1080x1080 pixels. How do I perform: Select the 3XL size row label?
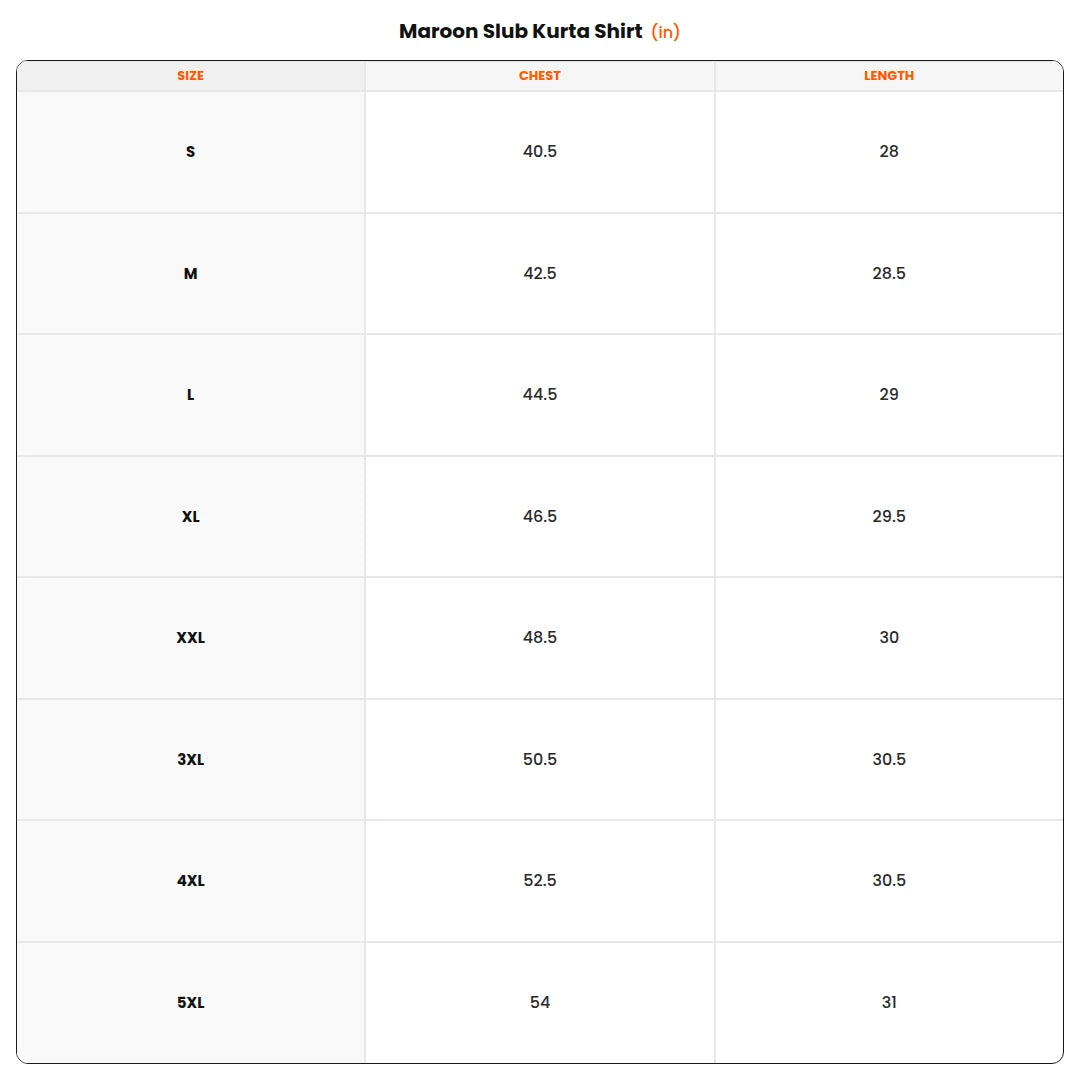click(191, 759)
